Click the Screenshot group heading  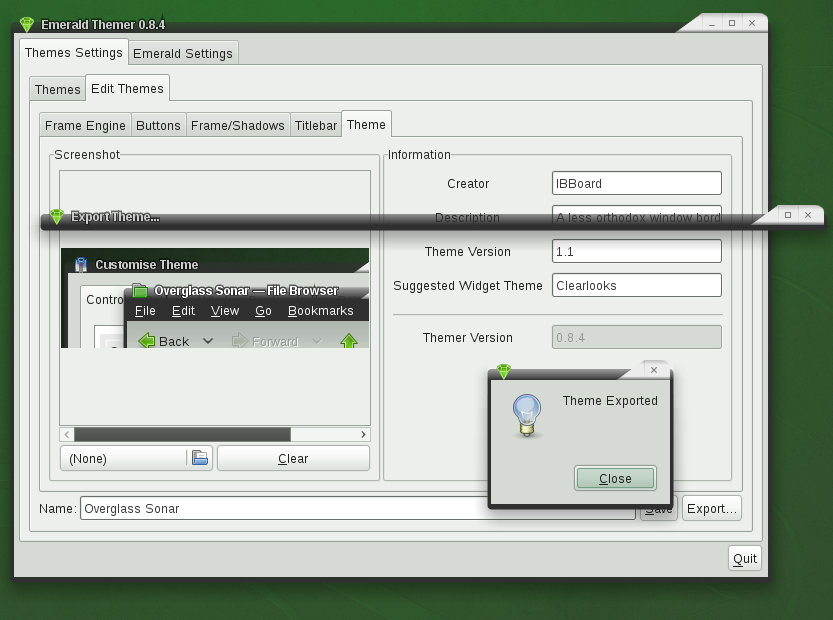[x=87, y=155]
